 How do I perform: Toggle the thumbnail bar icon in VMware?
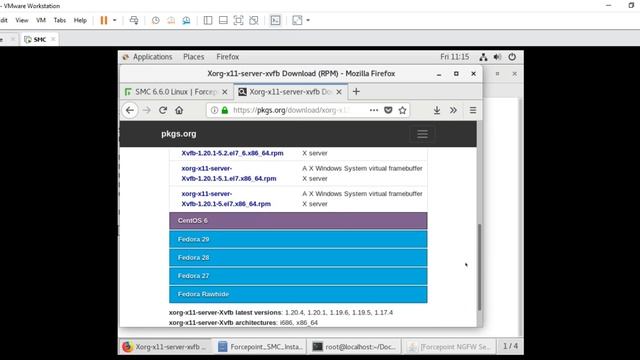click(x=223, y=20)
